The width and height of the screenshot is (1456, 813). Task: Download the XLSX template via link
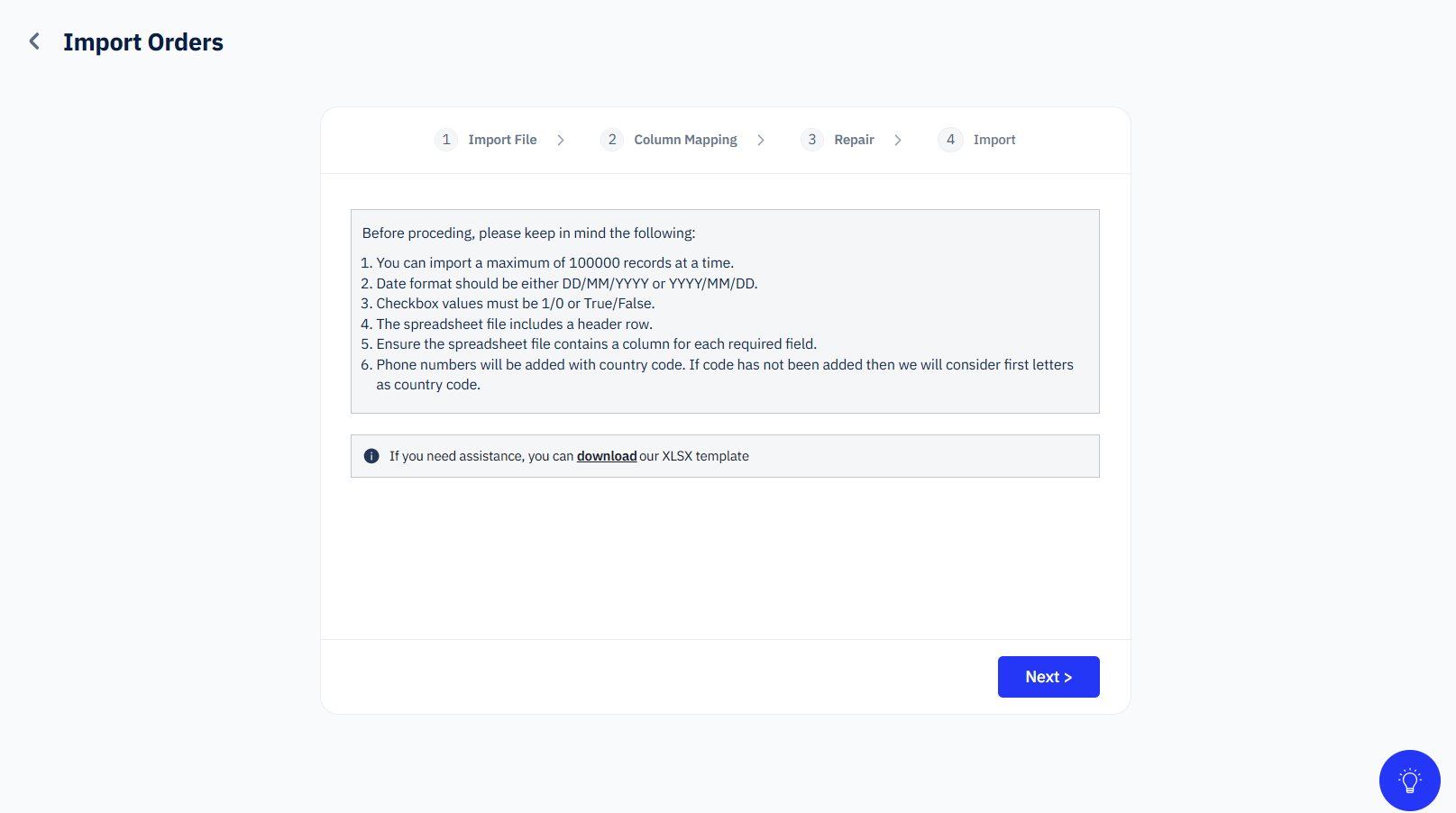(x=607, y=456)
